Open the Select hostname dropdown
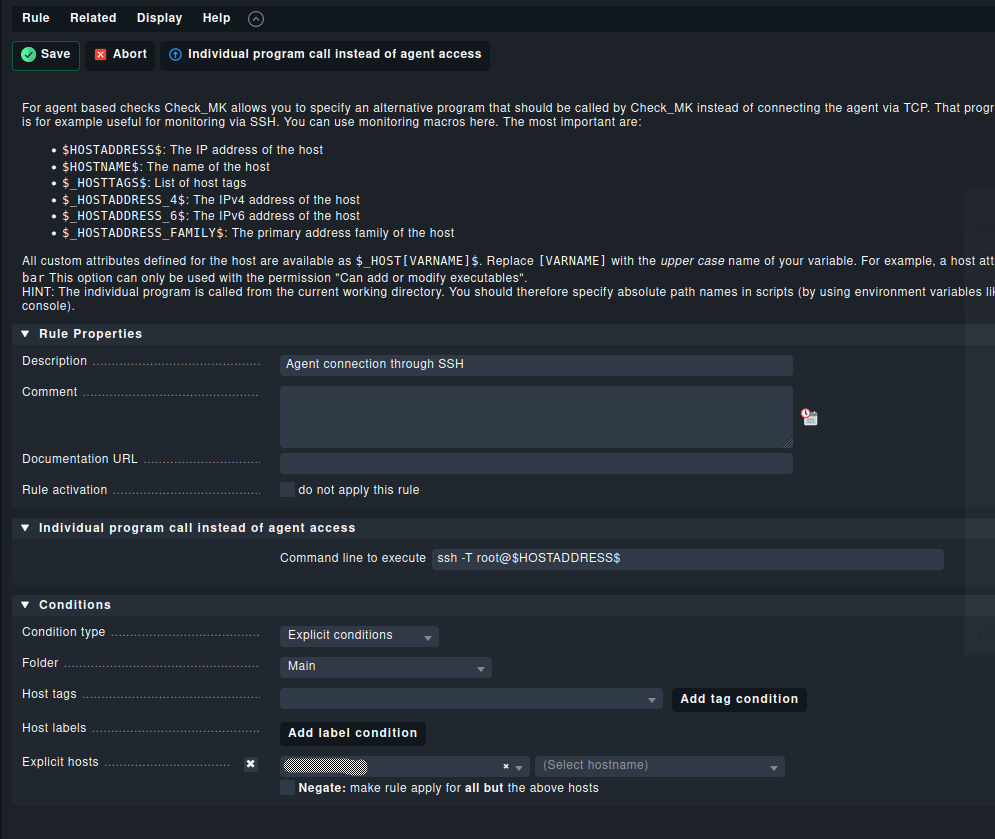 (x=660, y=766)
